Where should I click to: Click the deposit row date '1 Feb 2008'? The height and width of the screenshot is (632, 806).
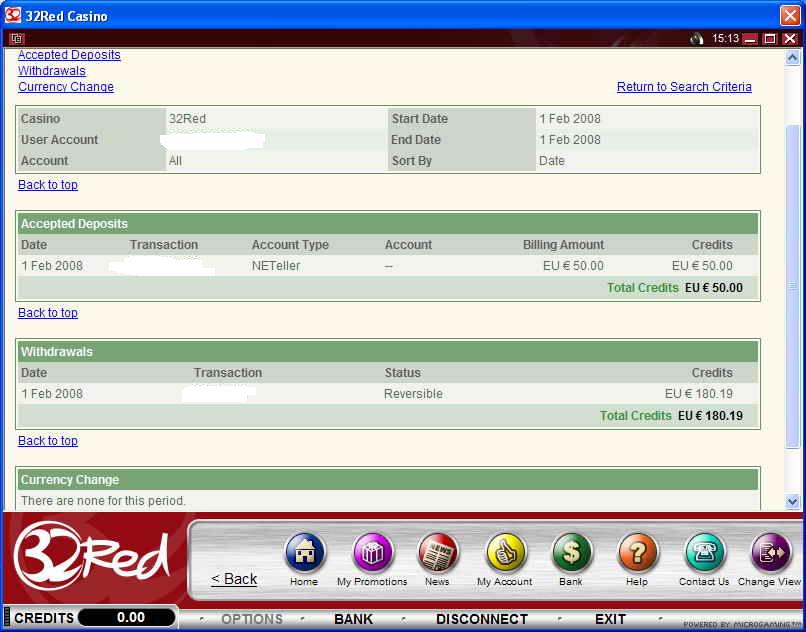coord(52,266)
